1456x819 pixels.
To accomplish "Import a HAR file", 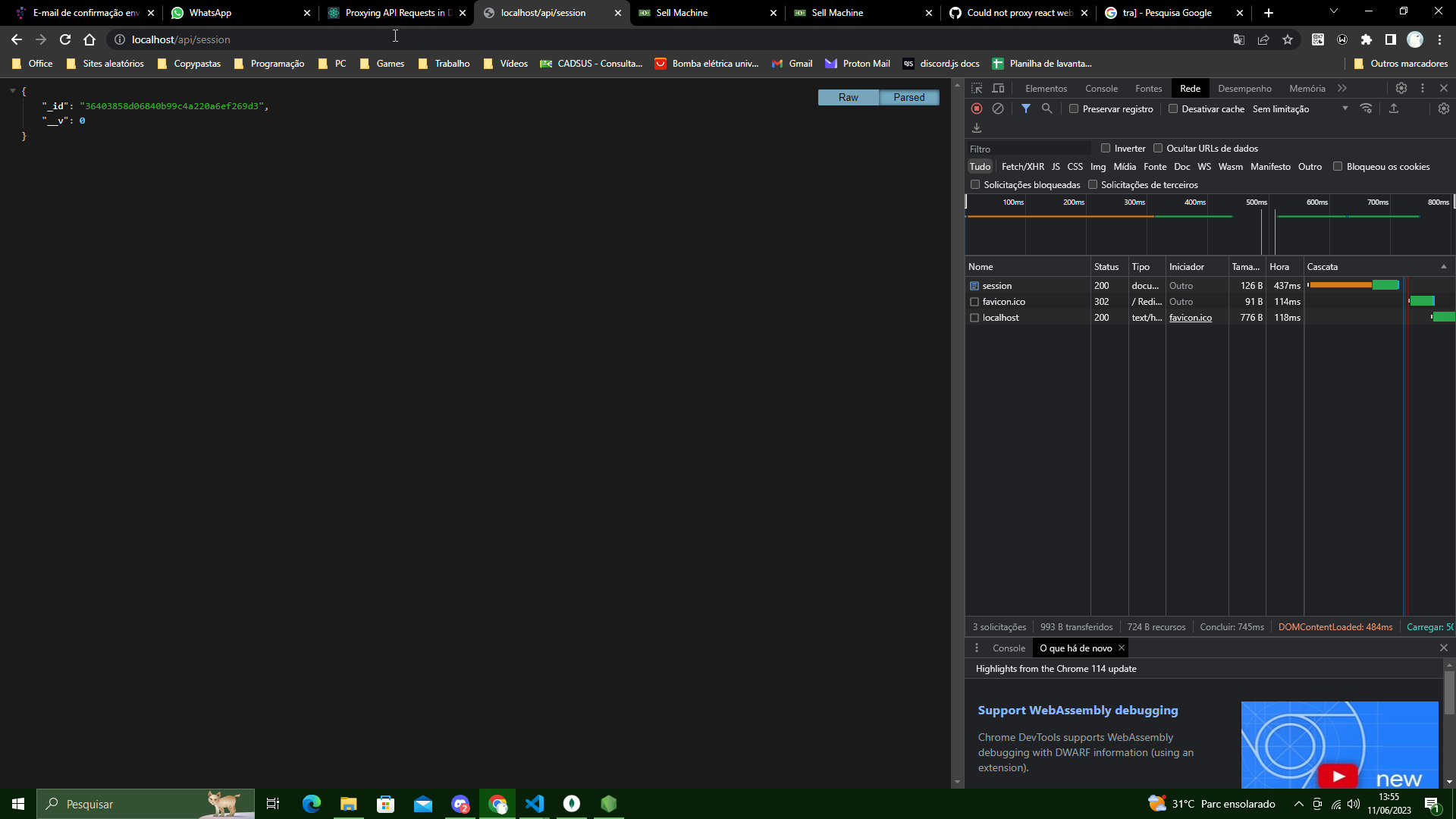I will point(977,127).
